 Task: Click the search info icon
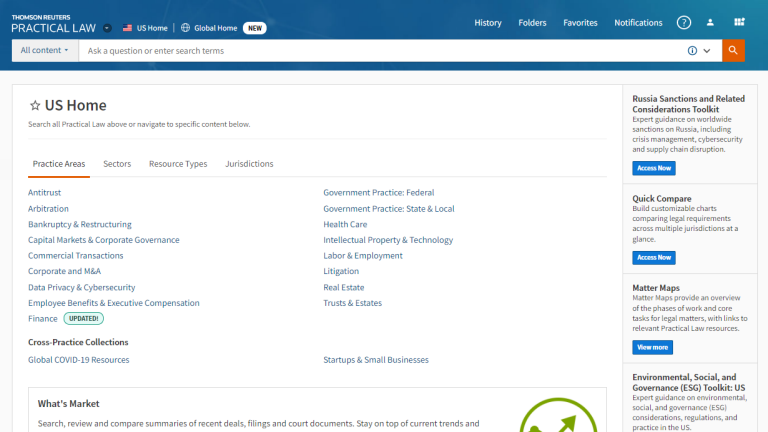692,51
